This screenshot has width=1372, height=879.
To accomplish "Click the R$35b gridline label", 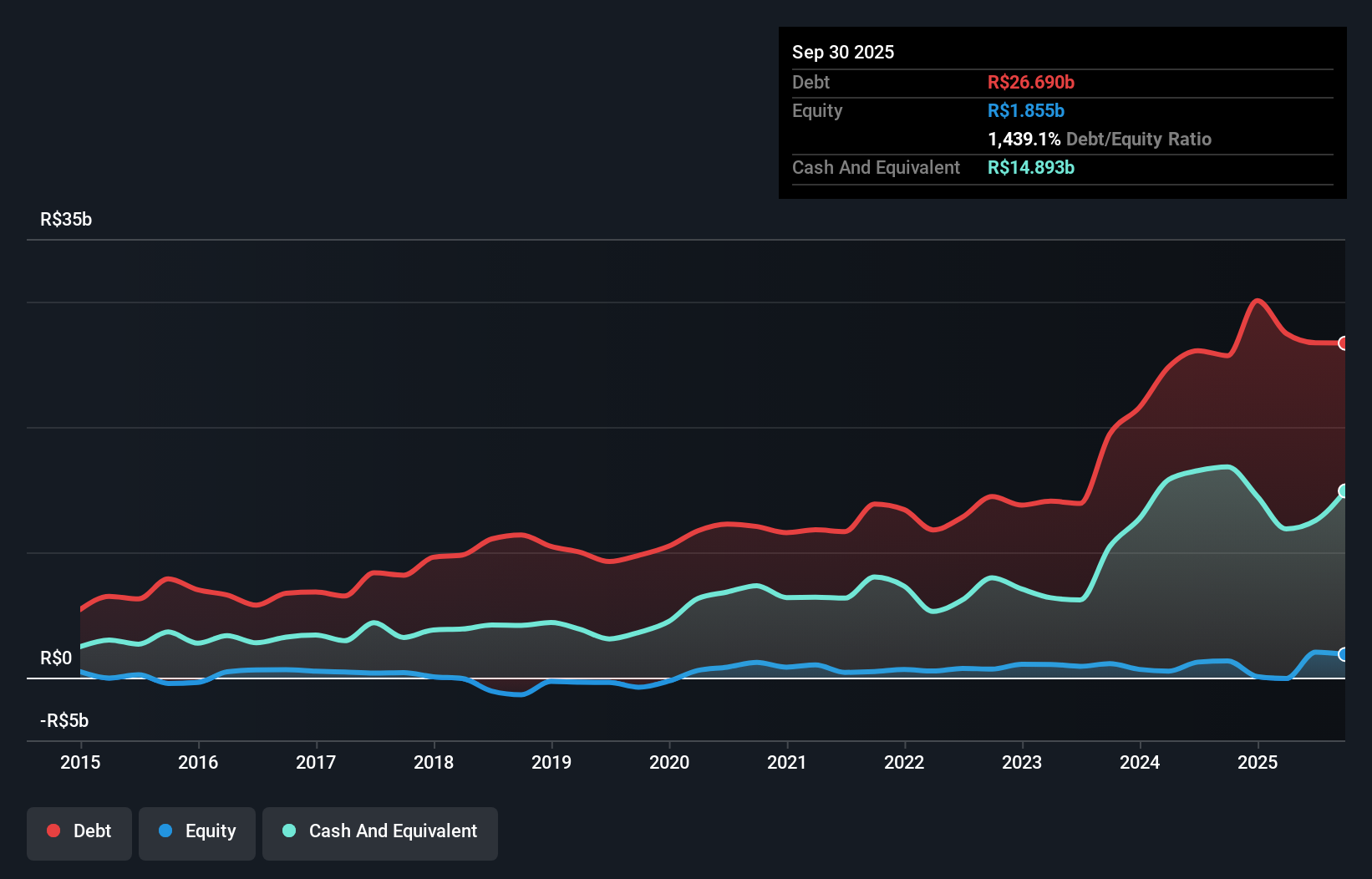I will (x=66, y=219).
